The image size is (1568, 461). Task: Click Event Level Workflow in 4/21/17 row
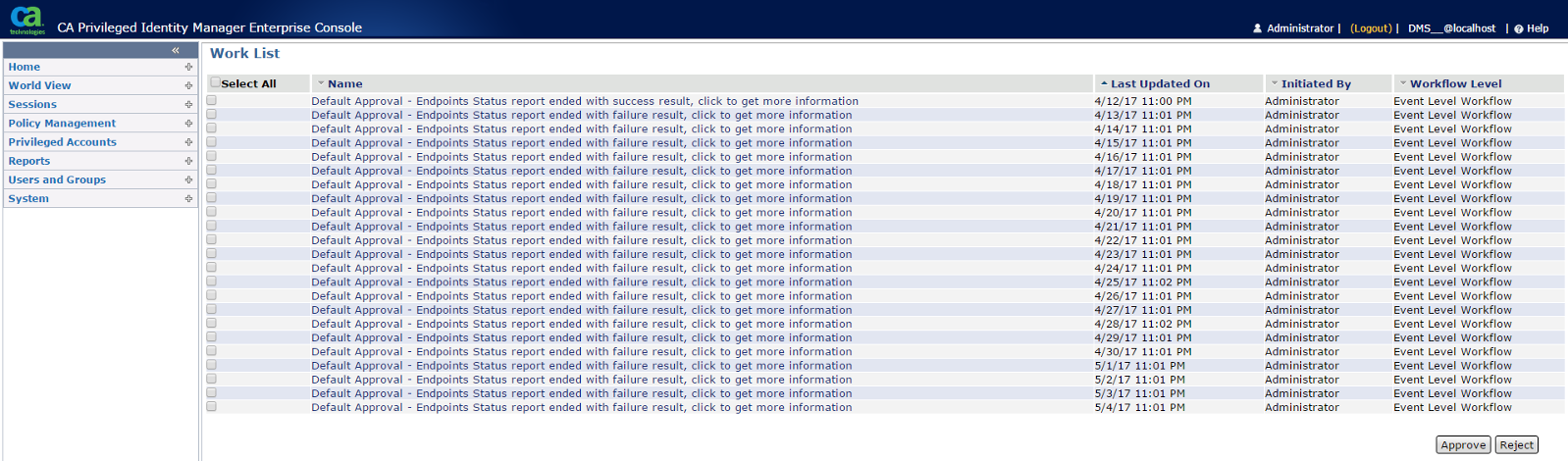tap(1452, 227)
